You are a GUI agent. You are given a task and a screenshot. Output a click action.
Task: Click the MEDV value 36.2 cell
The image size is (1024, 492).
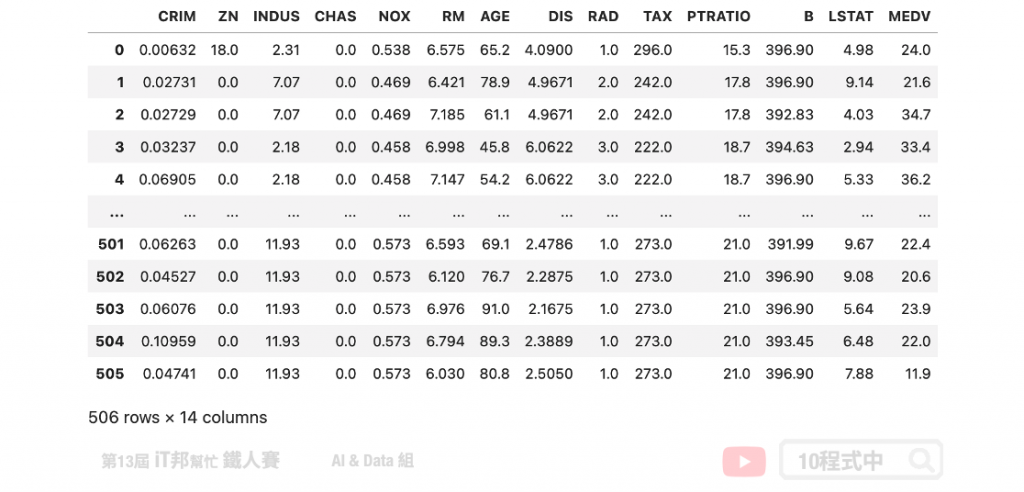point(914,179)
